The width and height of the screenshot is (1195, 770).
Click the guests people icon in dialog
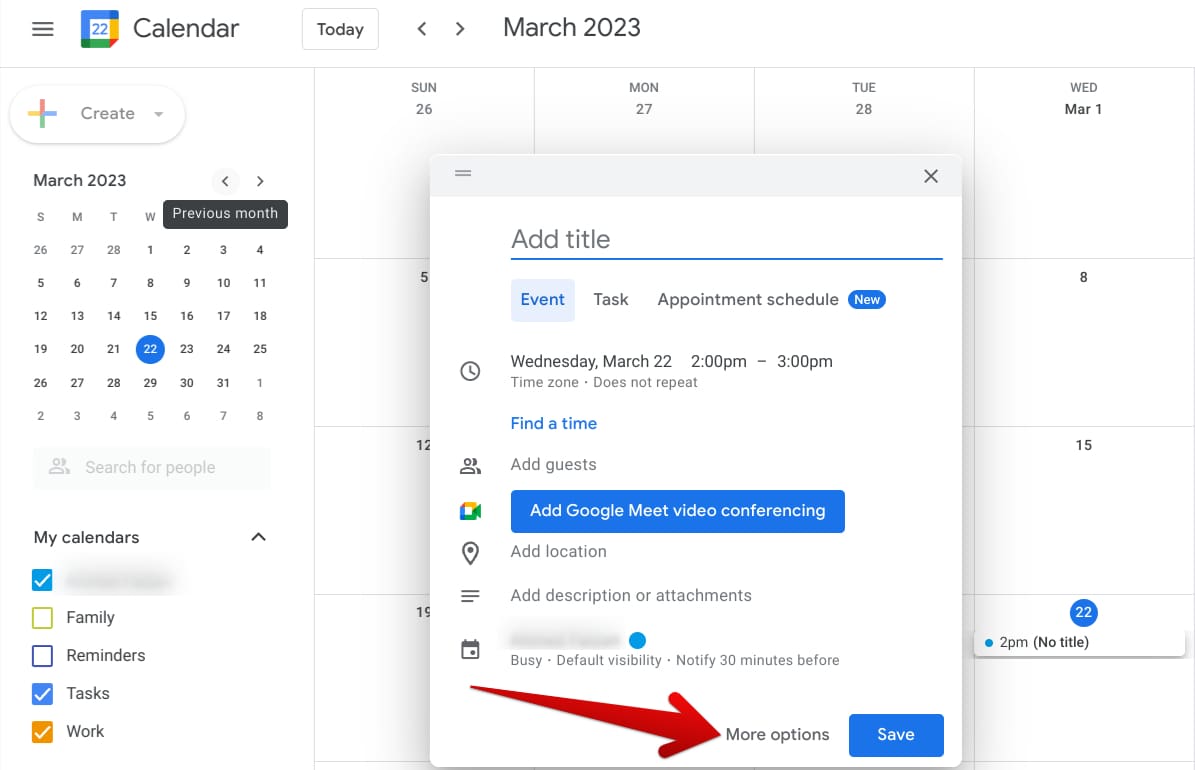(x=470, y=466)
